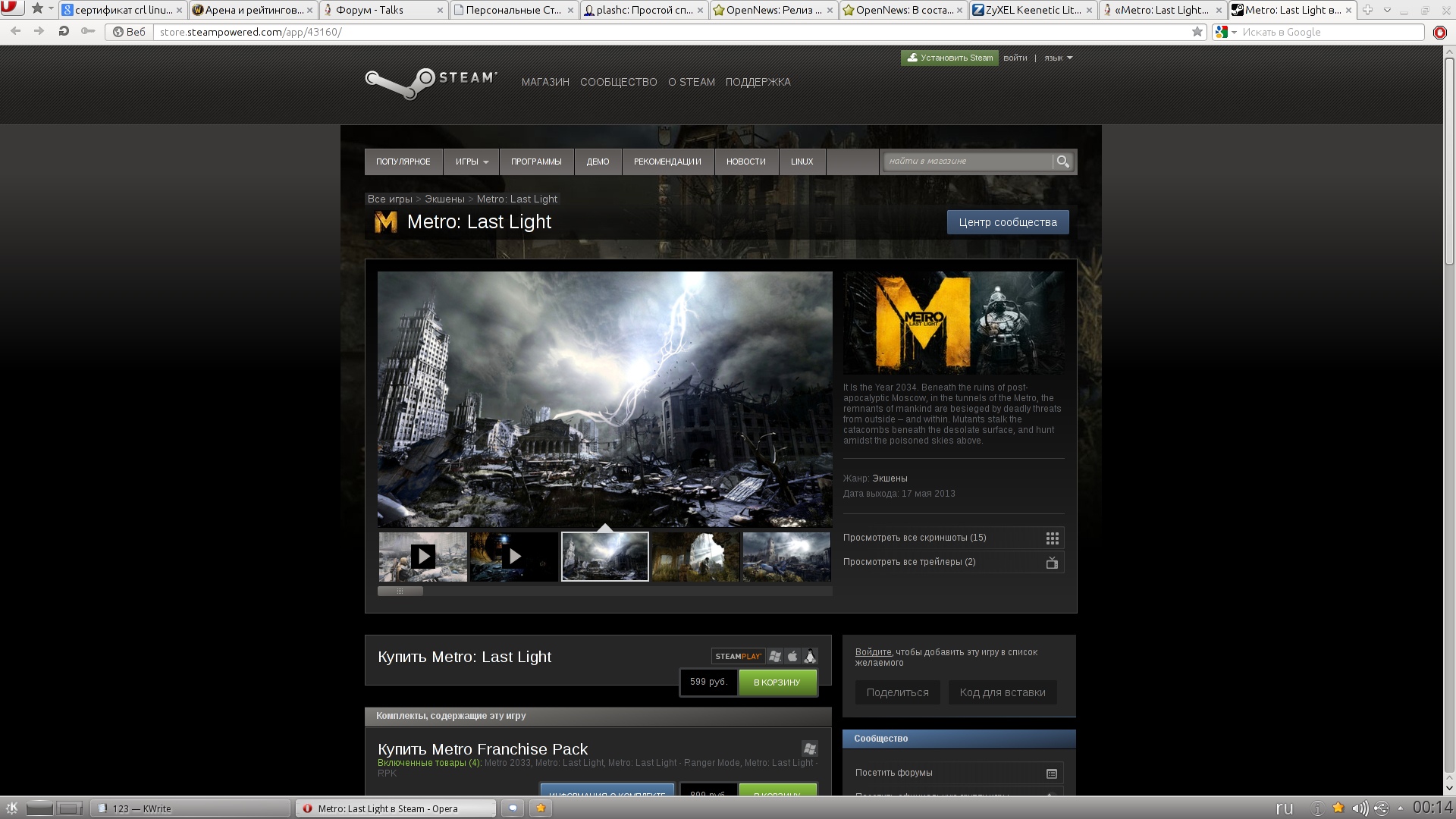Image resolution: width=1456 pixels, height=819 pixels.
Task: Go forward with the browser forward arrow
Action: 39,32
